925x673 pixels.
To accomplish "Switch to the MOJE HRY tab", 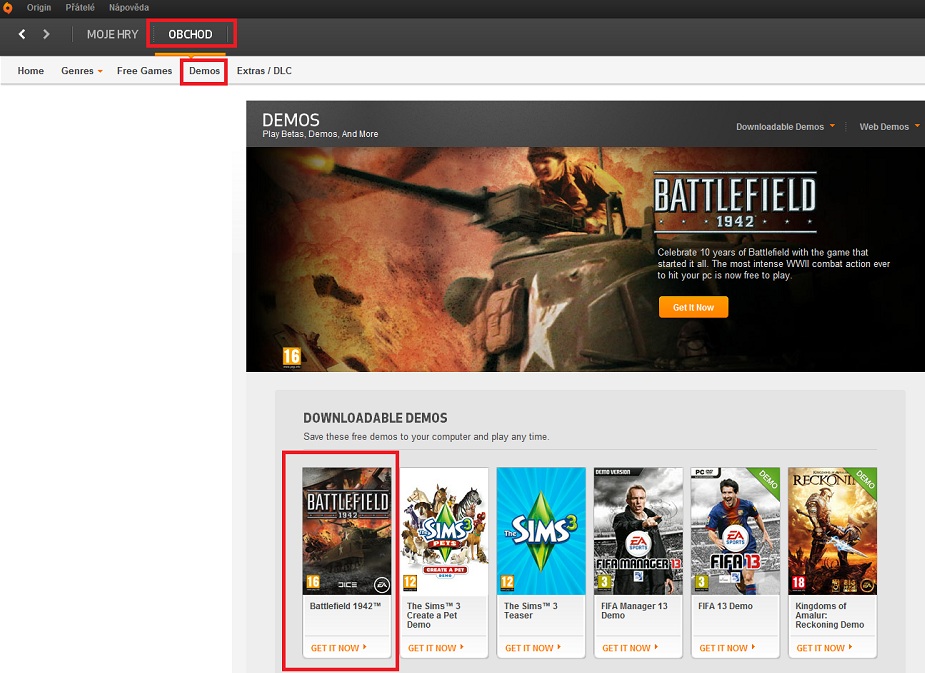I will point(113,34).
